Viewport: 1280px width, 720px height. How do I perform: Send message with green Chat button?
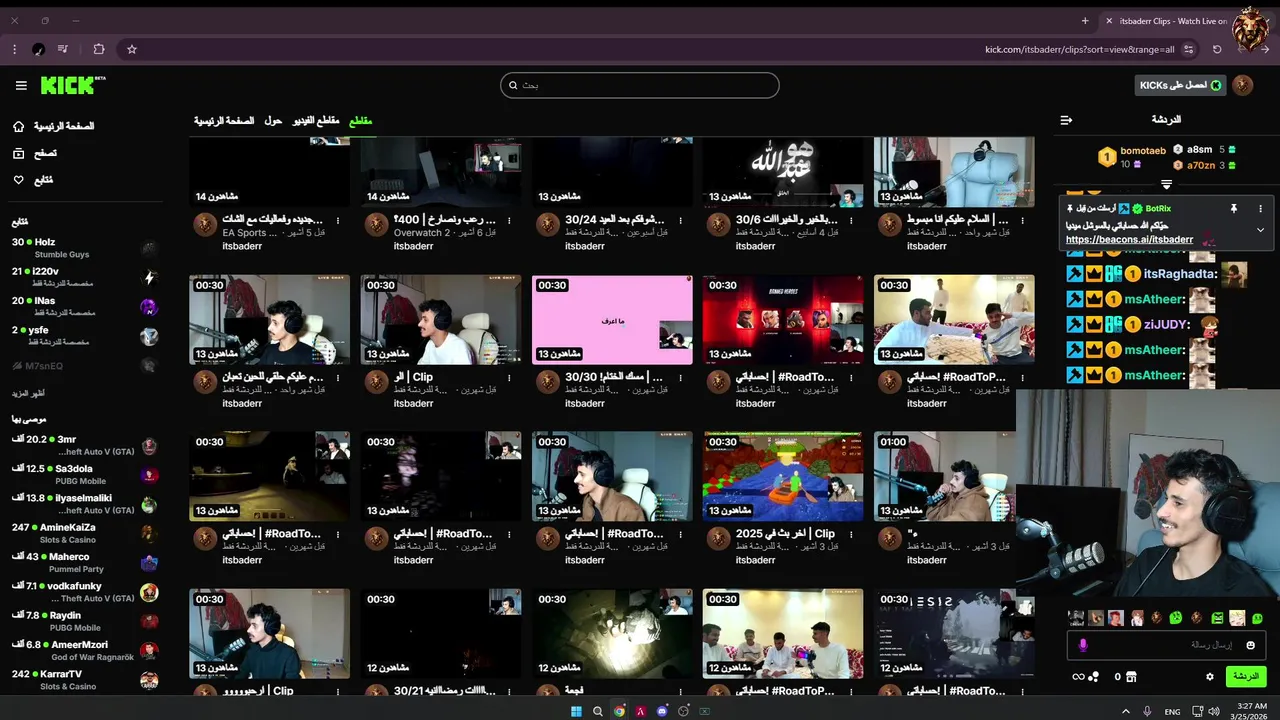(x=1246, y=677)
